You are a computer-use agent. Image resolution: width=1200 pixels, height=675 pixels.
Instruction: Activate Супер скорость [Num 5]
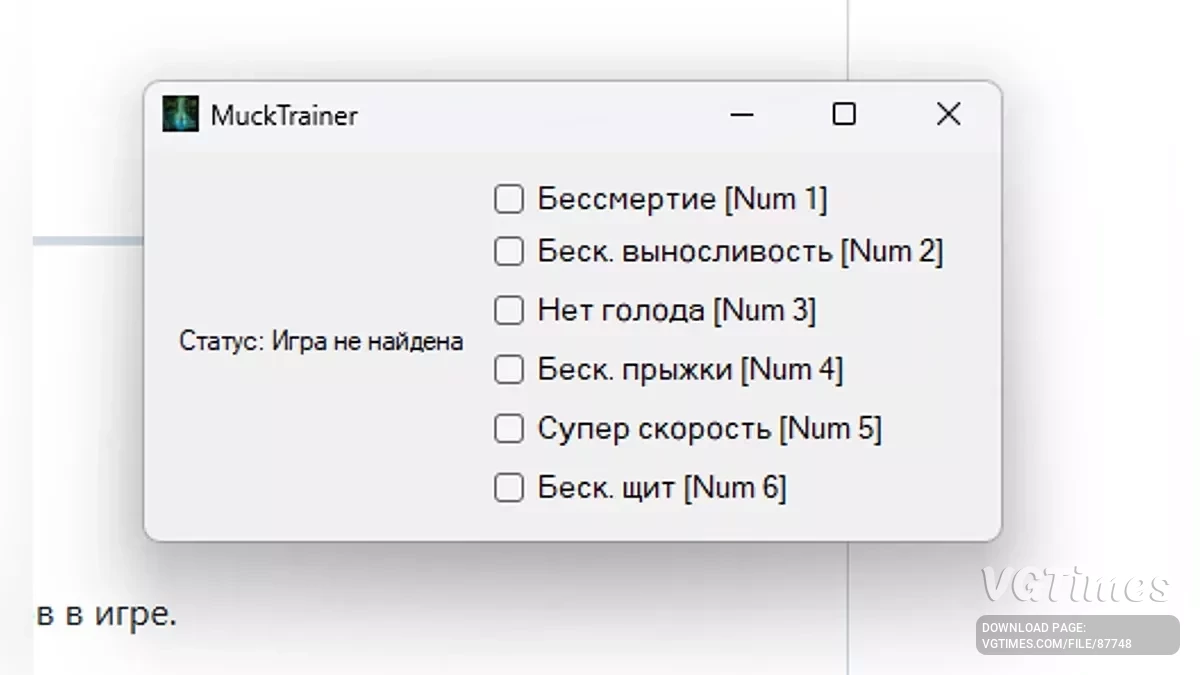click(509, 428)
